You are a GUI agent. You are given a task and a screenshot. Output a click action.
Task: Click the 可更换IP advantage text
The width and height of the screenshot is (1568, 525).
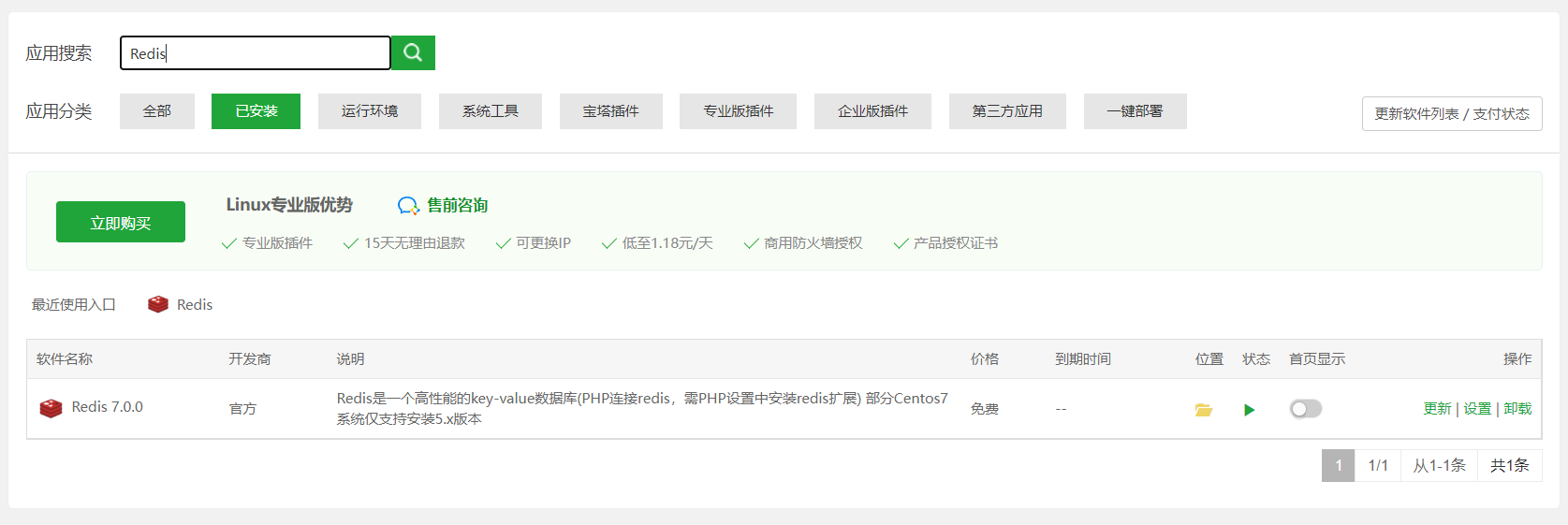coord(543,243)
